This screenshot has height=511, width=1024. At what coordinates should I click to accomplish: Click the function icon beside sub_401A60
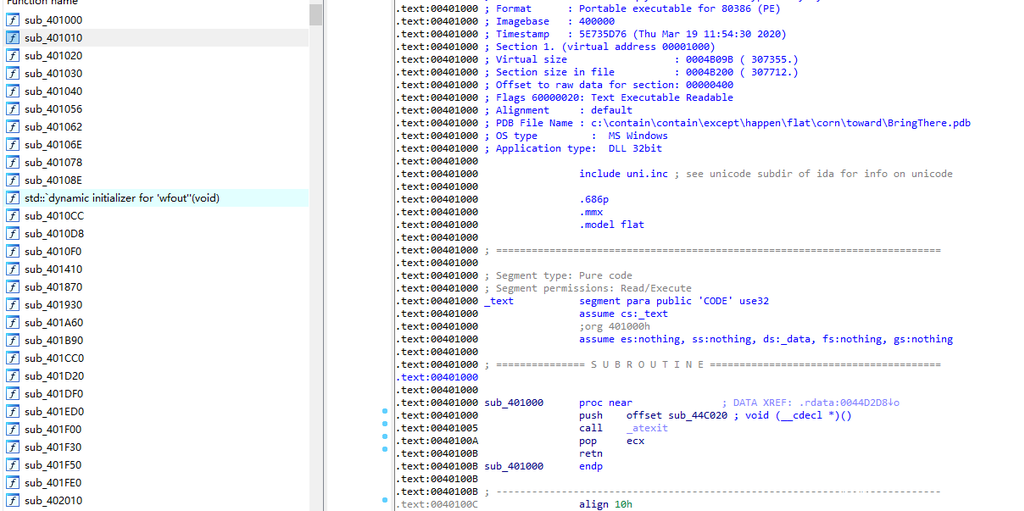(13, 323)
